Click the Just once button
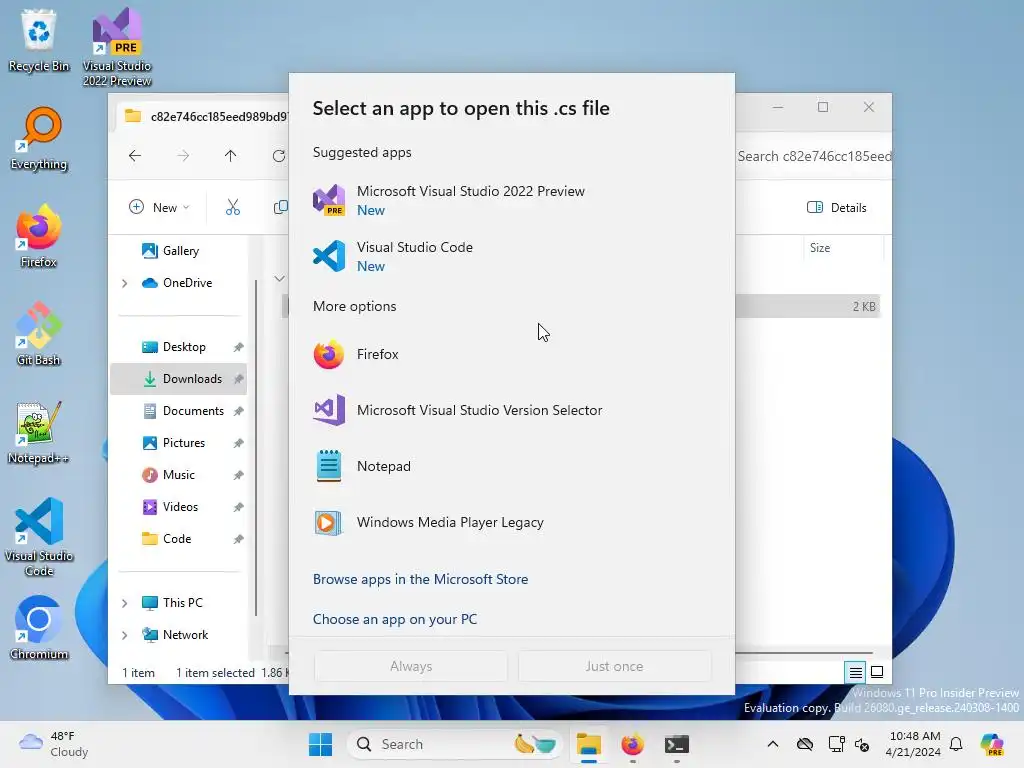1024x768 pixels. pyautogui.click(x=614, y=666)
